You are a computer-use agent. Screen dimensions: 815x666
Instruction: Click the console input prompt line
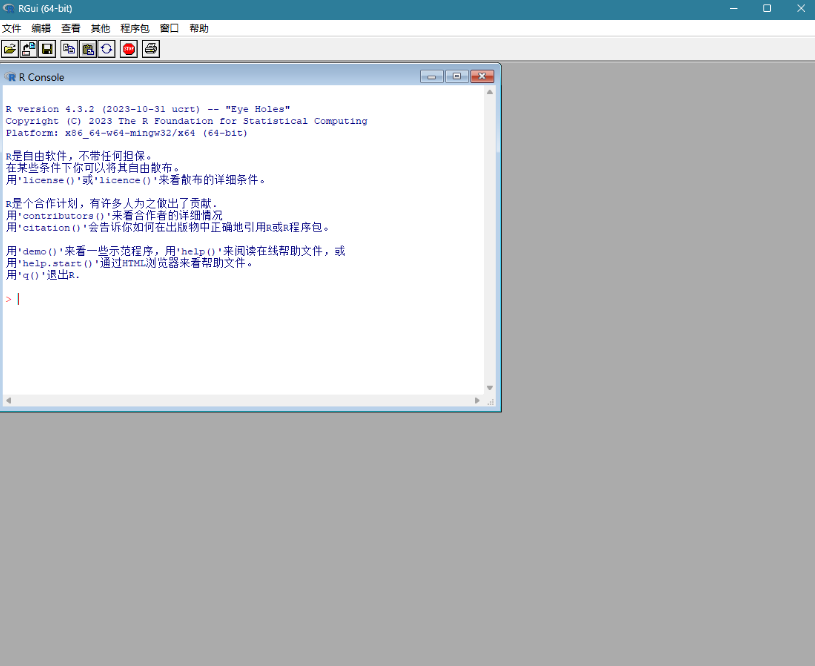(243, 299)
